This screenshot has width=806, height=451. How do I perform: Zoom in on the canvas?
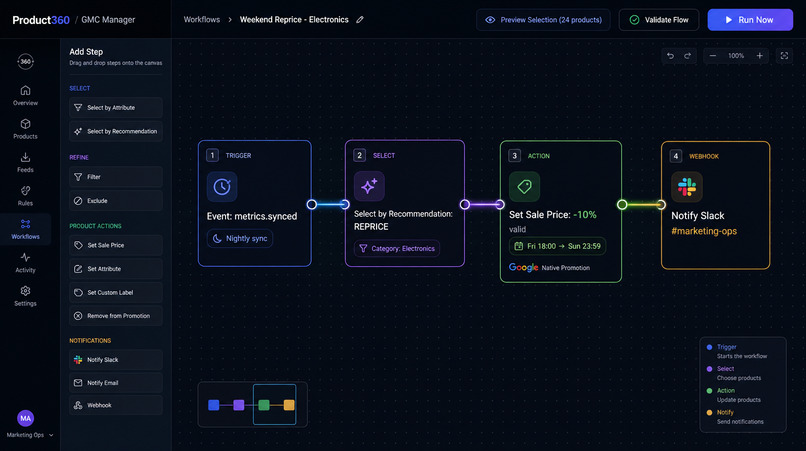point(760,56)
